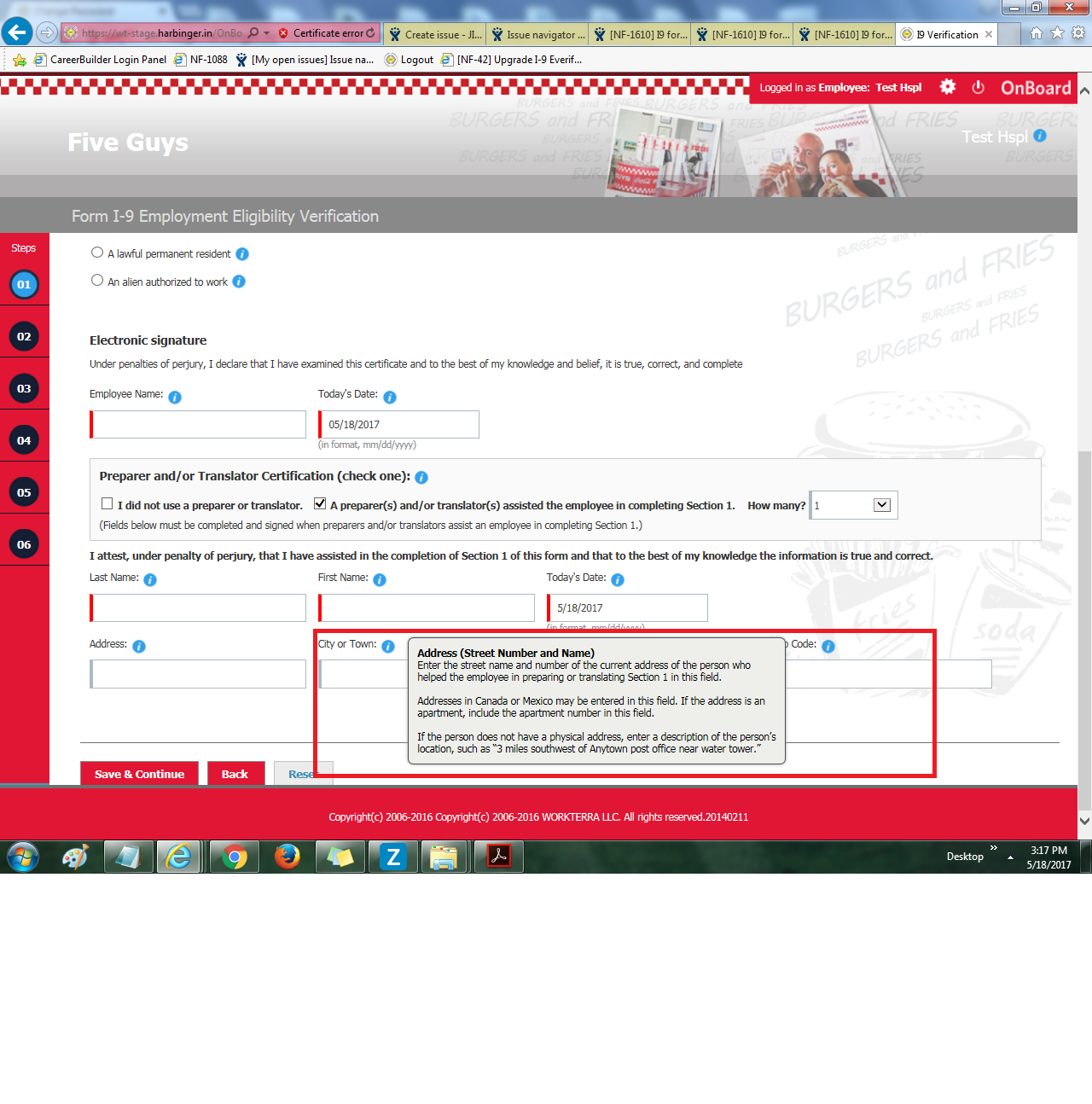Go to step 04 in Steps sidebar

click(24, 441)
